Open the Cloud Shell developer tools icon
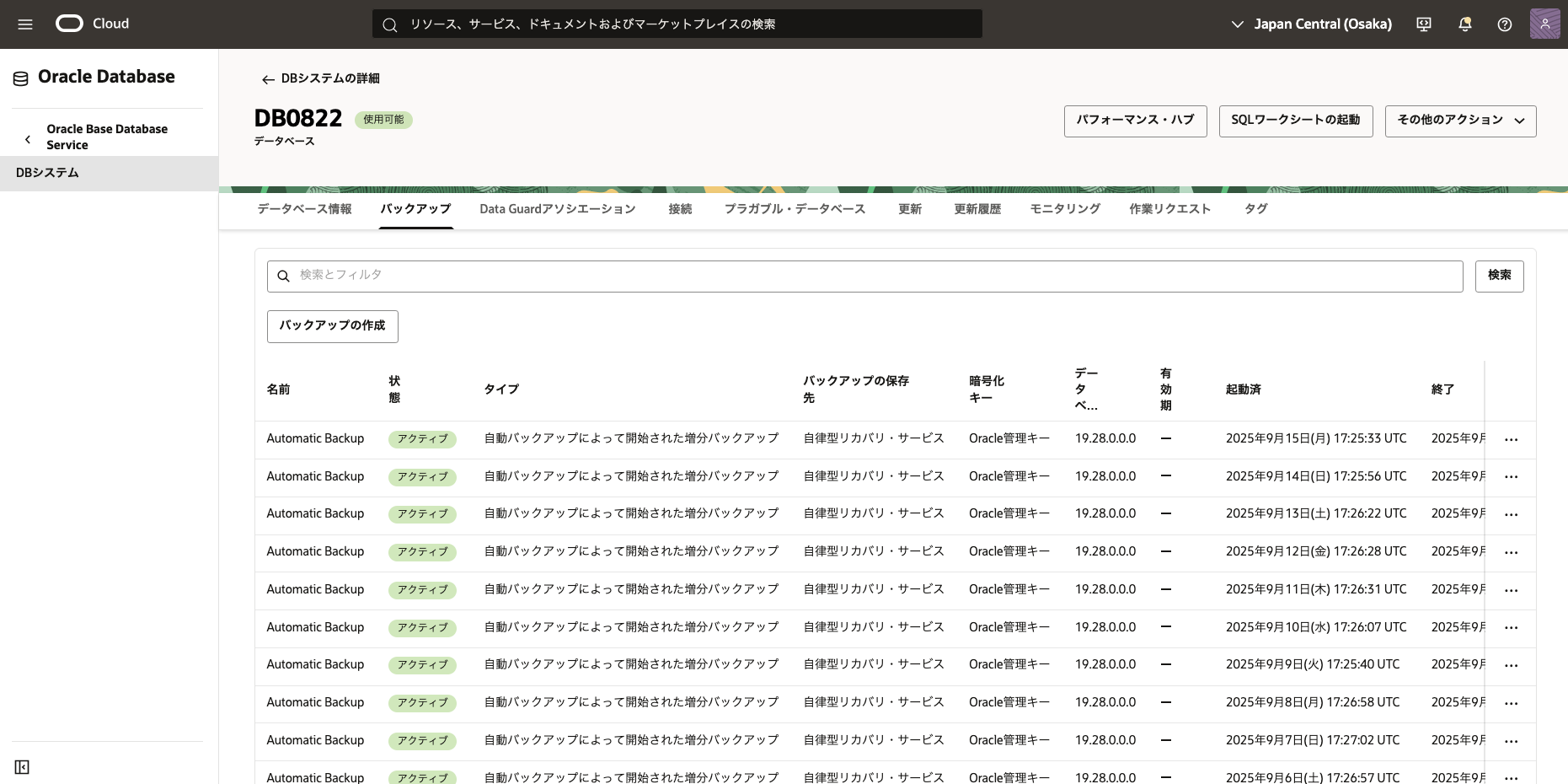Image resolution: width=1568 pixels, height=784 pixels. point(1424,24)
